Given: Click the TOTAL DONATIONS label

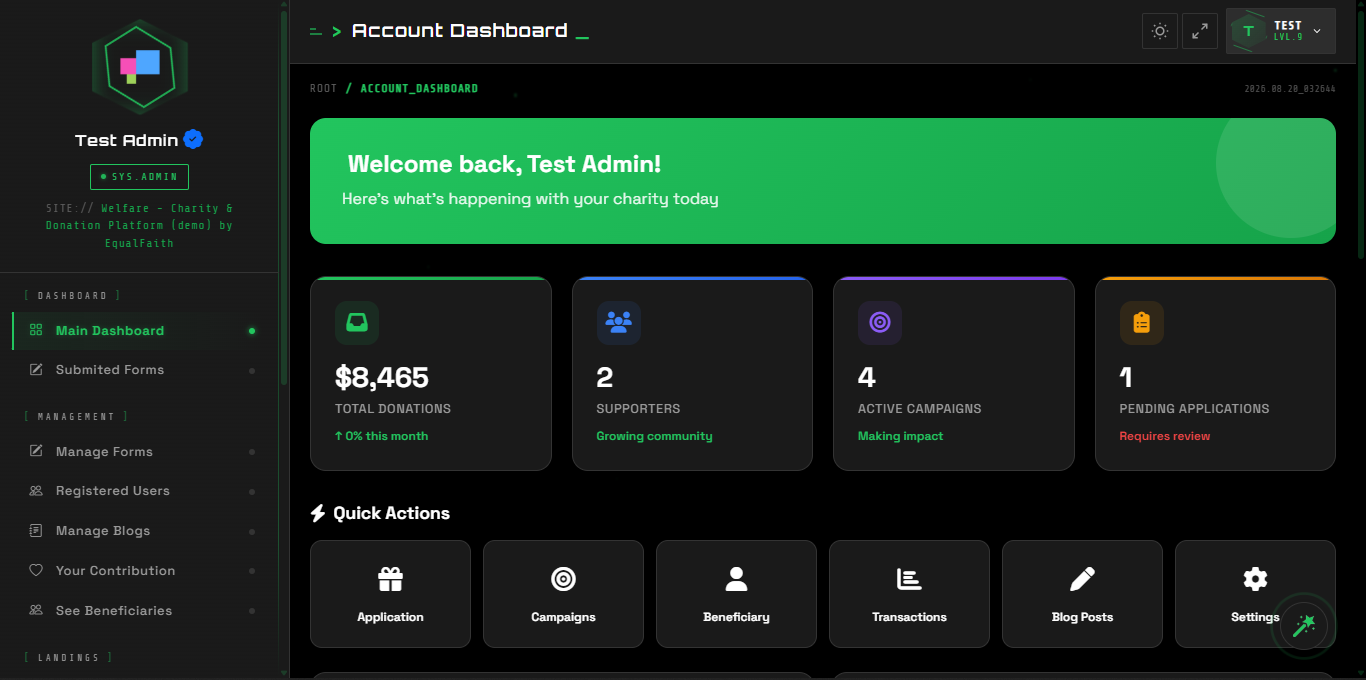Looking at the screenshot, I should click(393, 409).
